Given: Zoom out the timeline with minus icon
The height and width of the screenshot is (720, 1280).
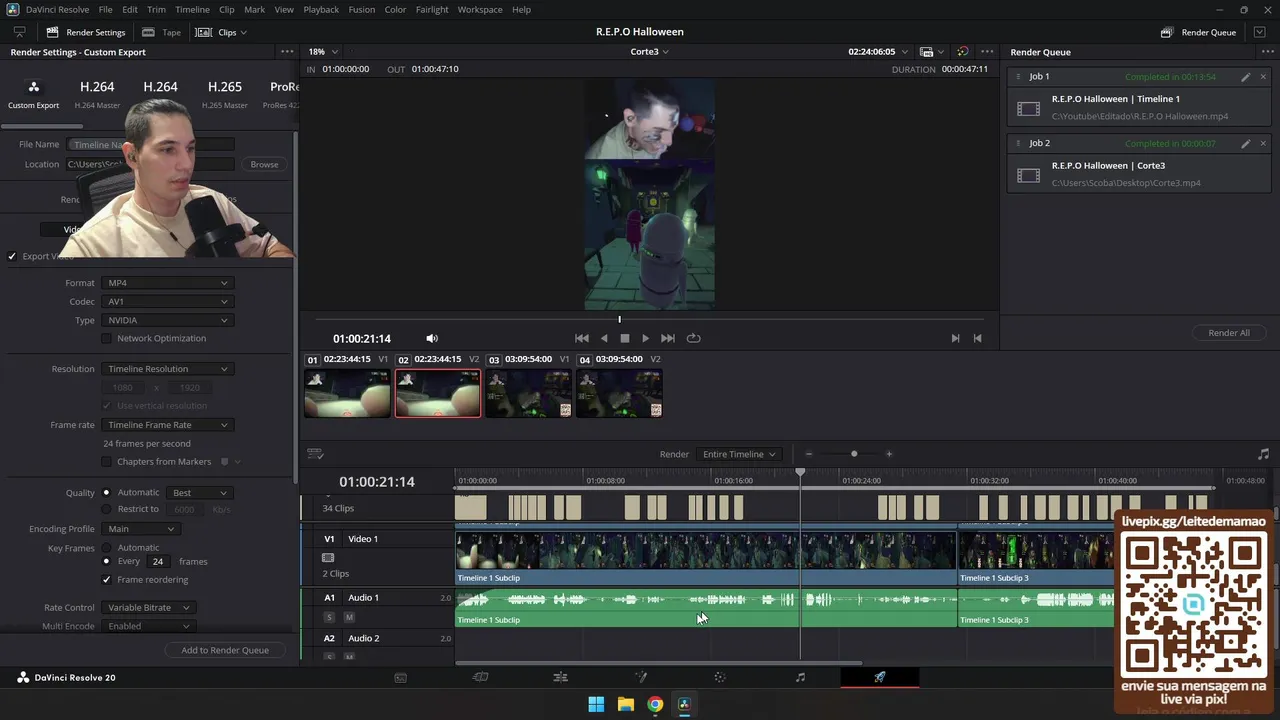Looking at the screenshot, I should (x=809, y=454).
